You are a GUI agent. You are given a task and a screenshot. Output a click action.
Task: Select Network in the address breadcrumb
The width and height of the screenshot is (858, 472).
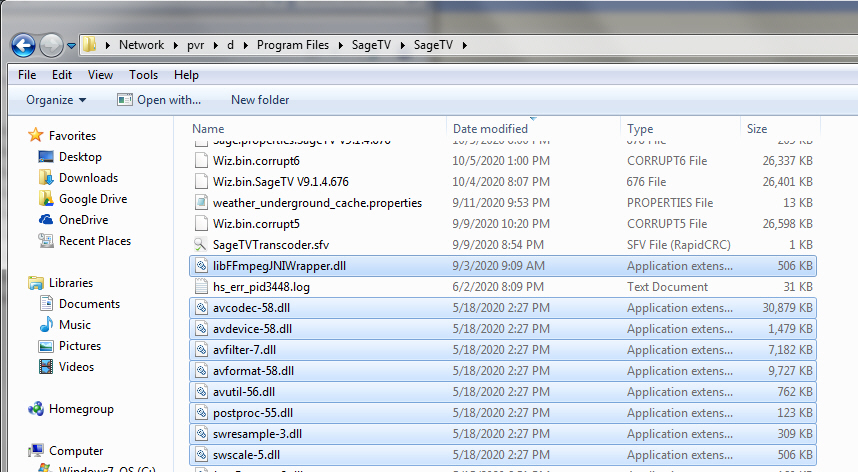tap(141, 45)
